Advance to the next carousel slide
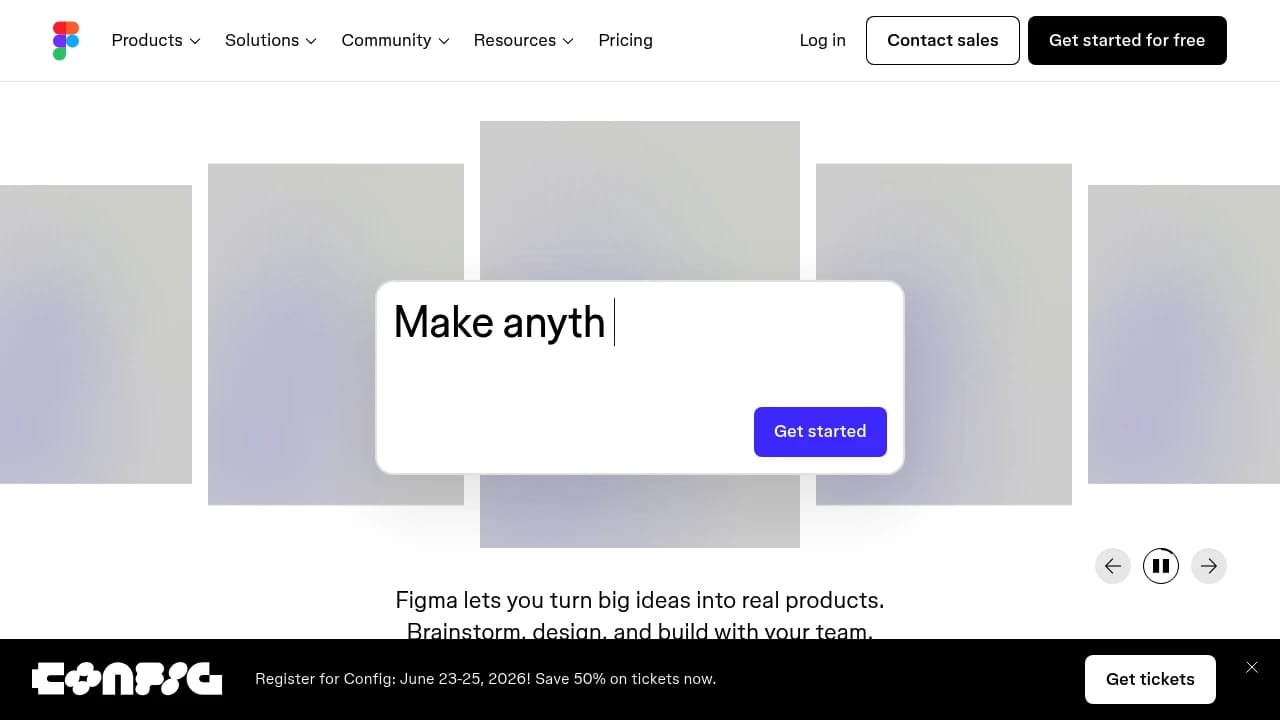This screenshot has height=720, width=1280. [1208, 566]
